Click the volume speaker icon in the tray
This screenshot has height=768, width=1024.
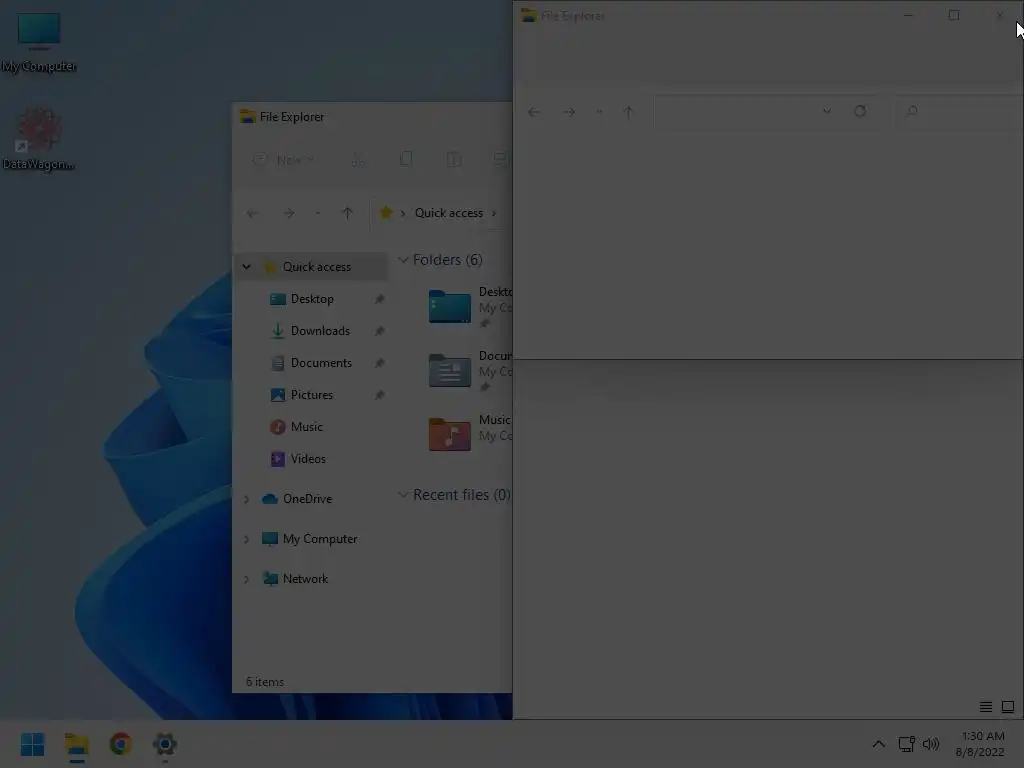[931, 744]
